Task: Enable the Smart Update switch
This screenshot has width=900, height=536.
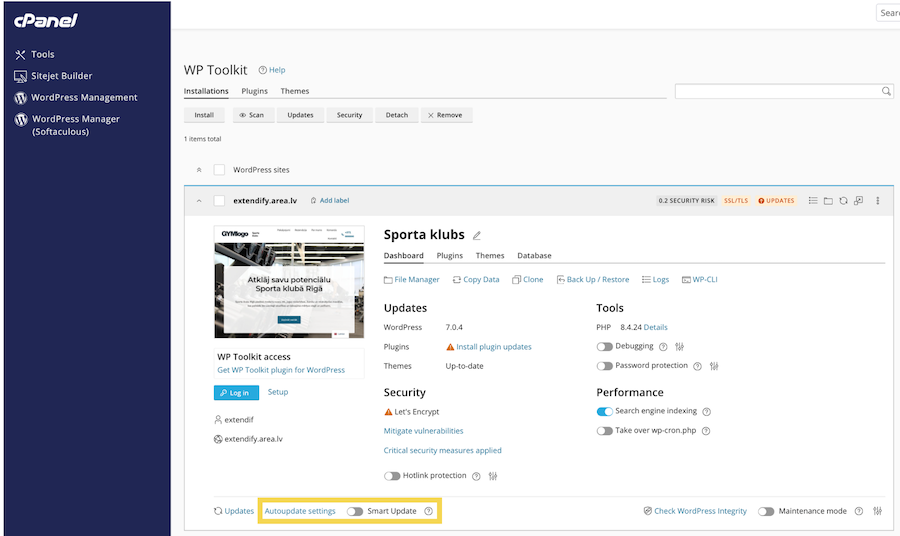Action: [x=355, y=511]
